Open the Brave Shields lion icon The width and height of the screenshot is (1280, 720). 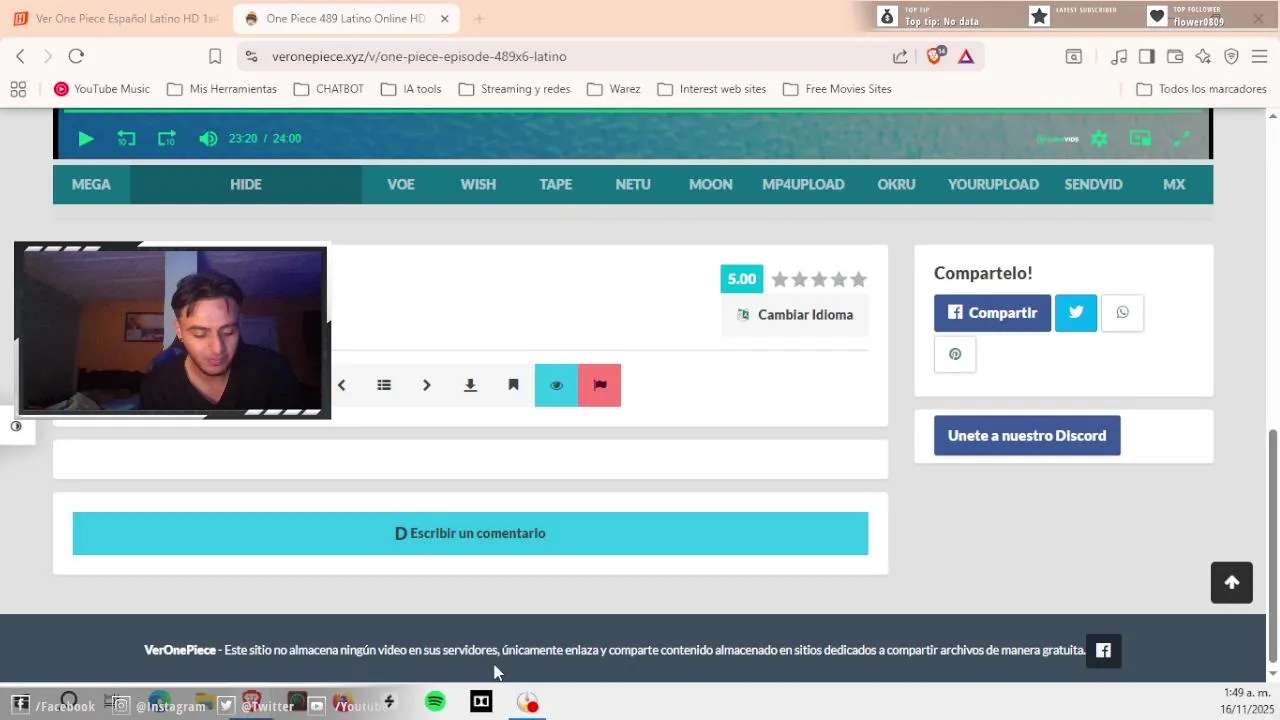coord(935,56)
